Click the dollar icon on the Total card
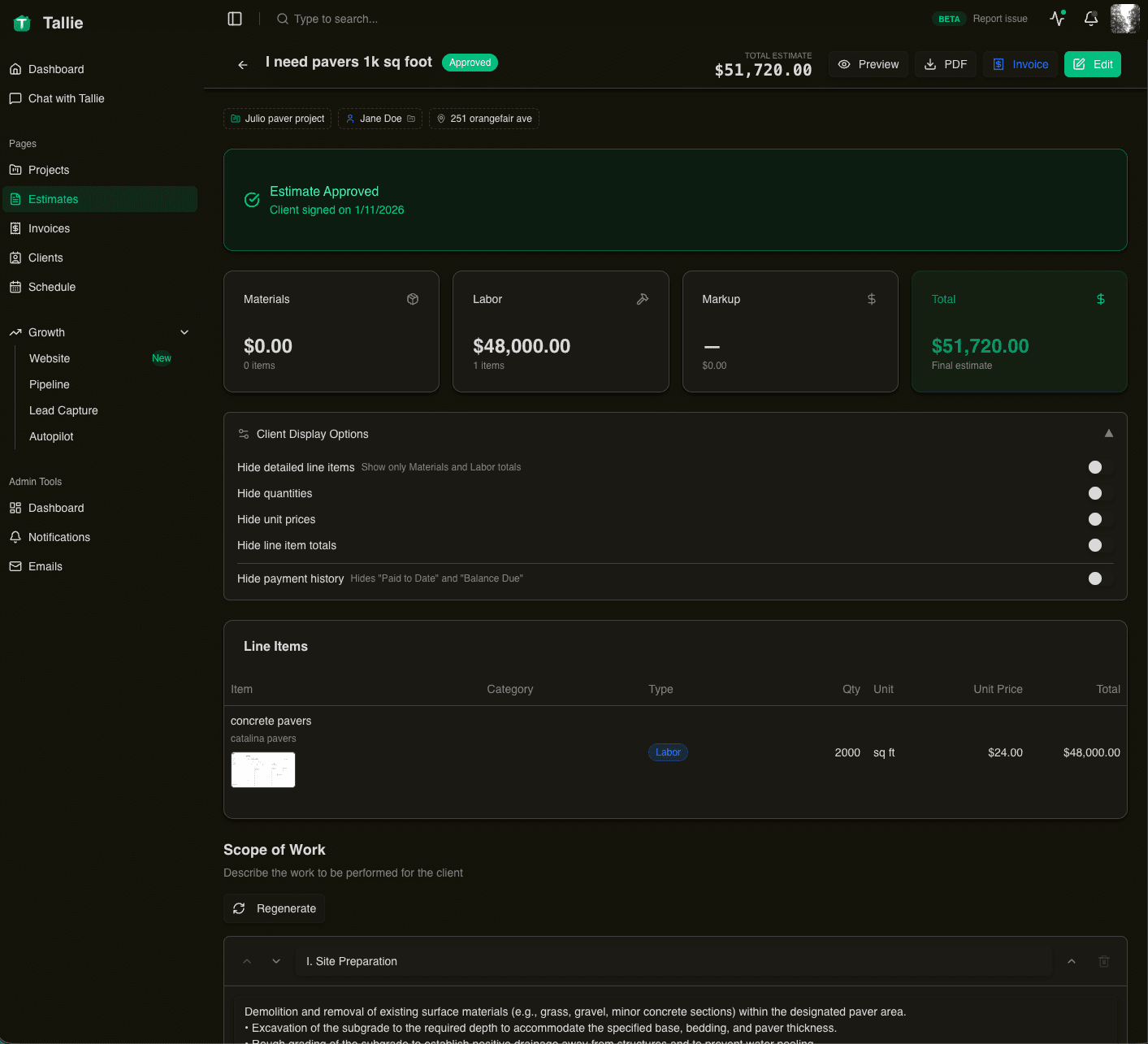 [1101, 299]
